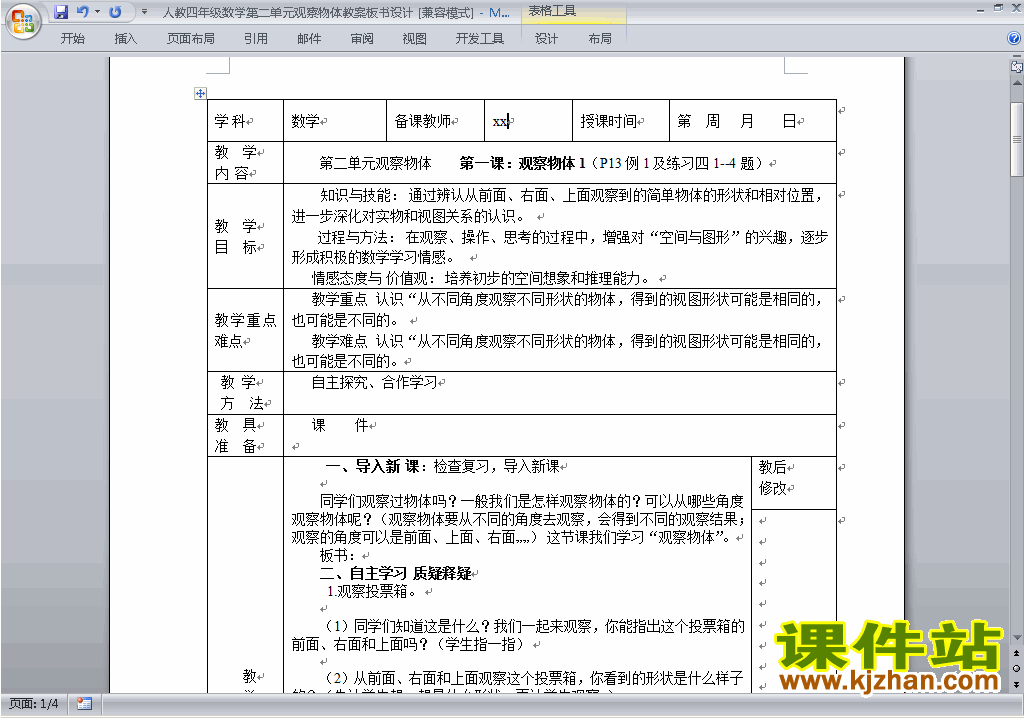Restore down the Word window
Screen dimensions: 1024x718
[x=998, y=9]
